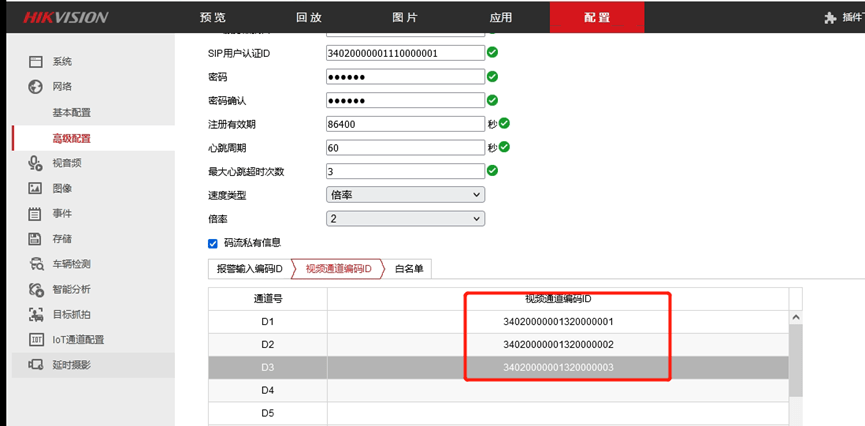This screenshot has width=865, height=426.
Task: Select channel row D2
Action: pos(499,345)
